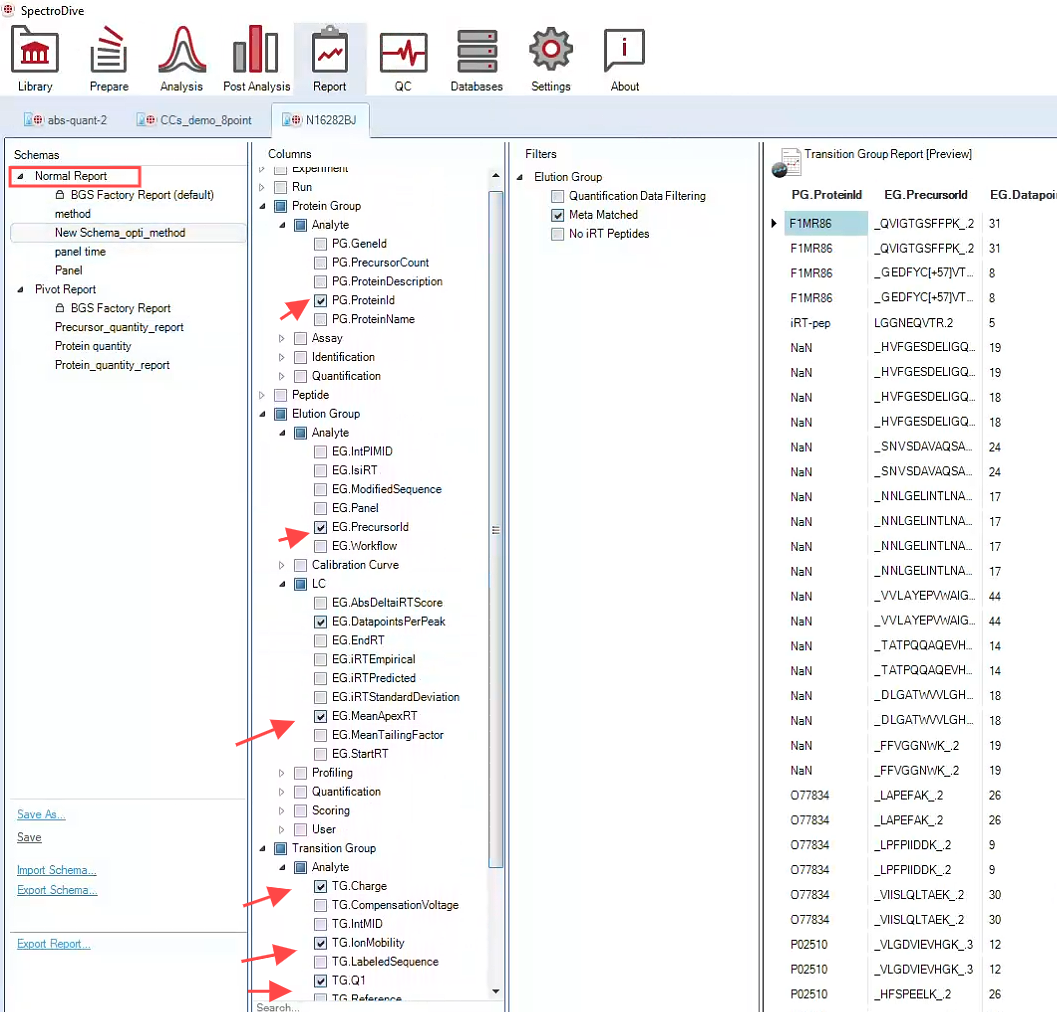Enable the Quantification Data Filtering filter
Image resolution: width=1057 pixels, height=1012 pixels.
pos(557,196)
